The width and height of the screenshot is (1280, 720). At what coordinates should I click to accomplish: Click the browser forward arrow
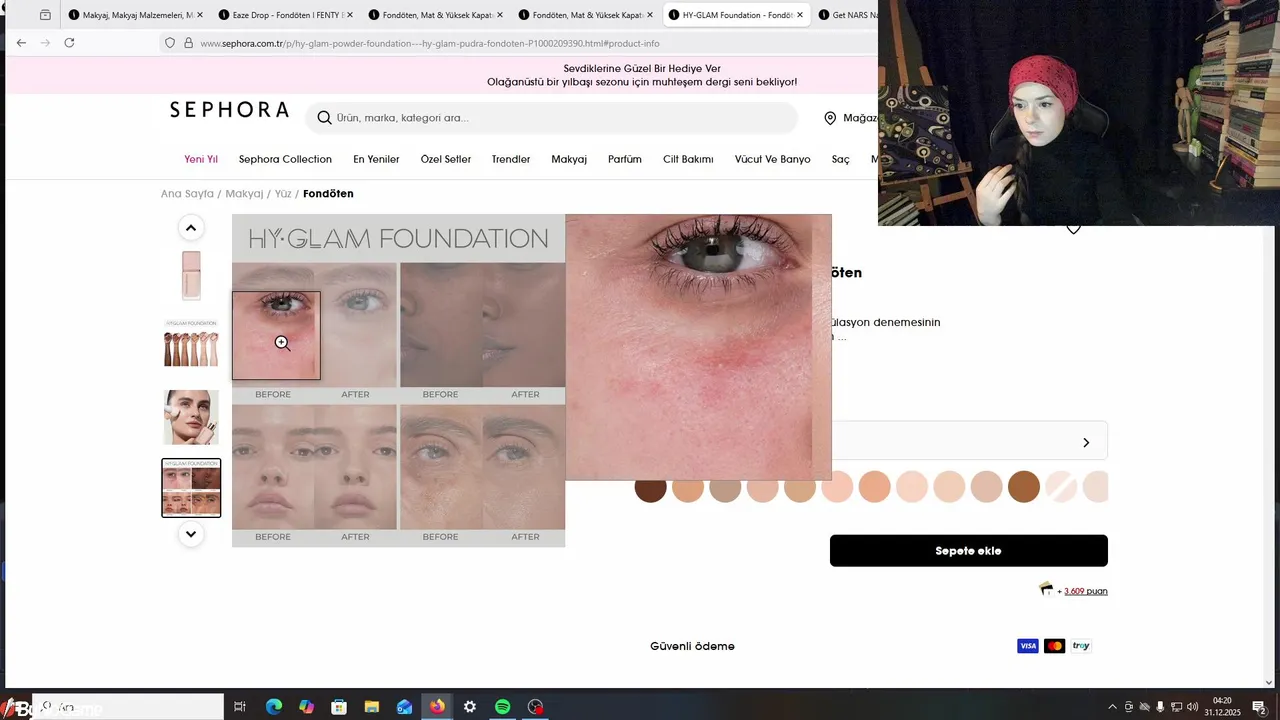45,43
